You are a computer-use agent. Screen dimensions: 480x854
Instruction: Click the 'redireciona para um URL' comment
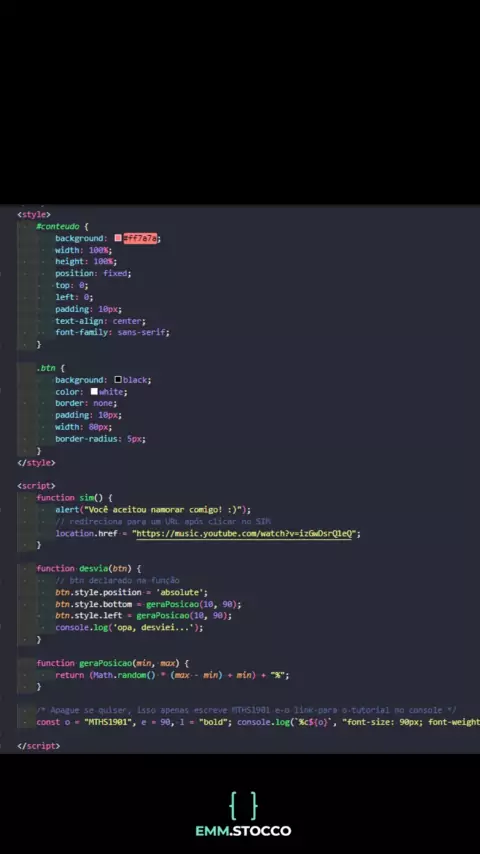pos(163,522)
